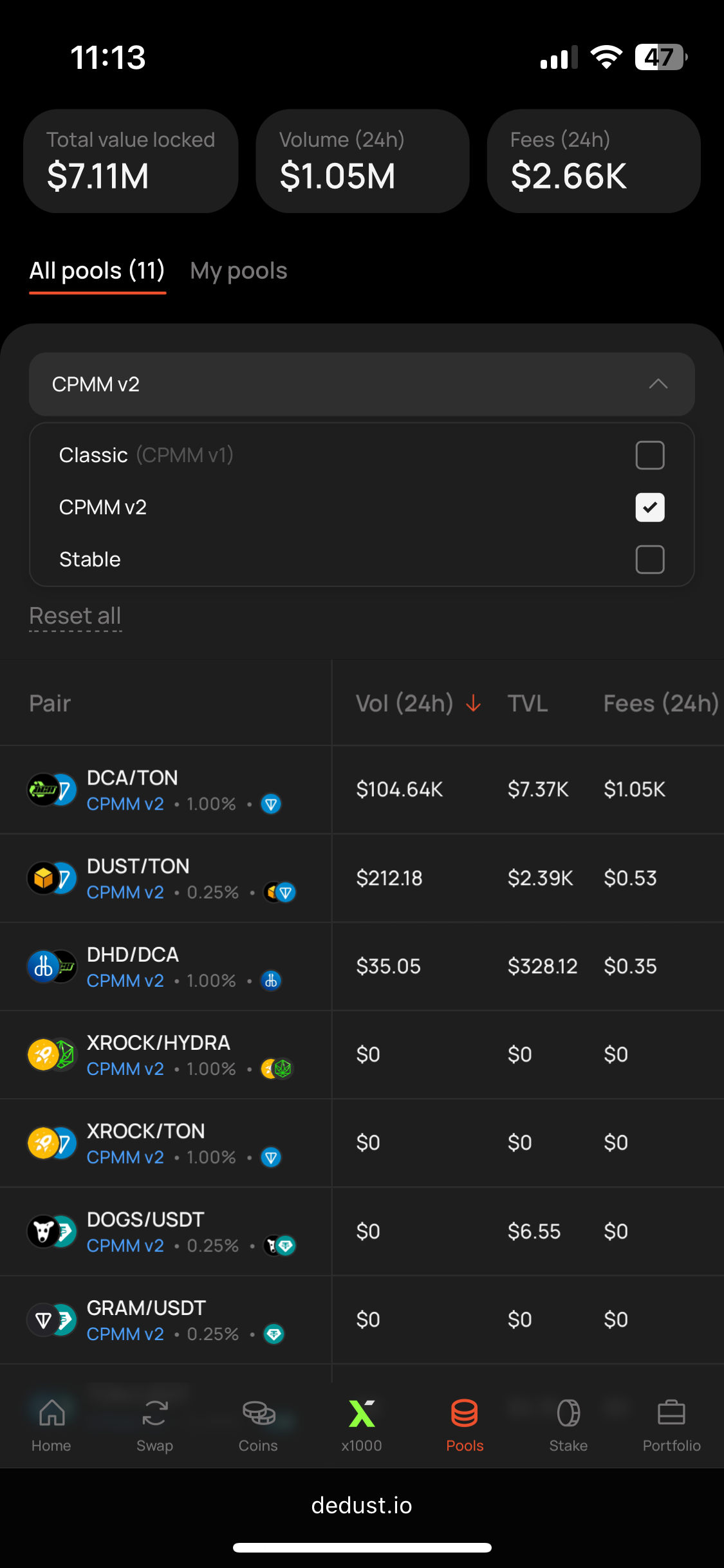The image size is (724, 1568).
Task: Uncheck the CPMM v2 filter checkbox
Action: coord(650,507)
